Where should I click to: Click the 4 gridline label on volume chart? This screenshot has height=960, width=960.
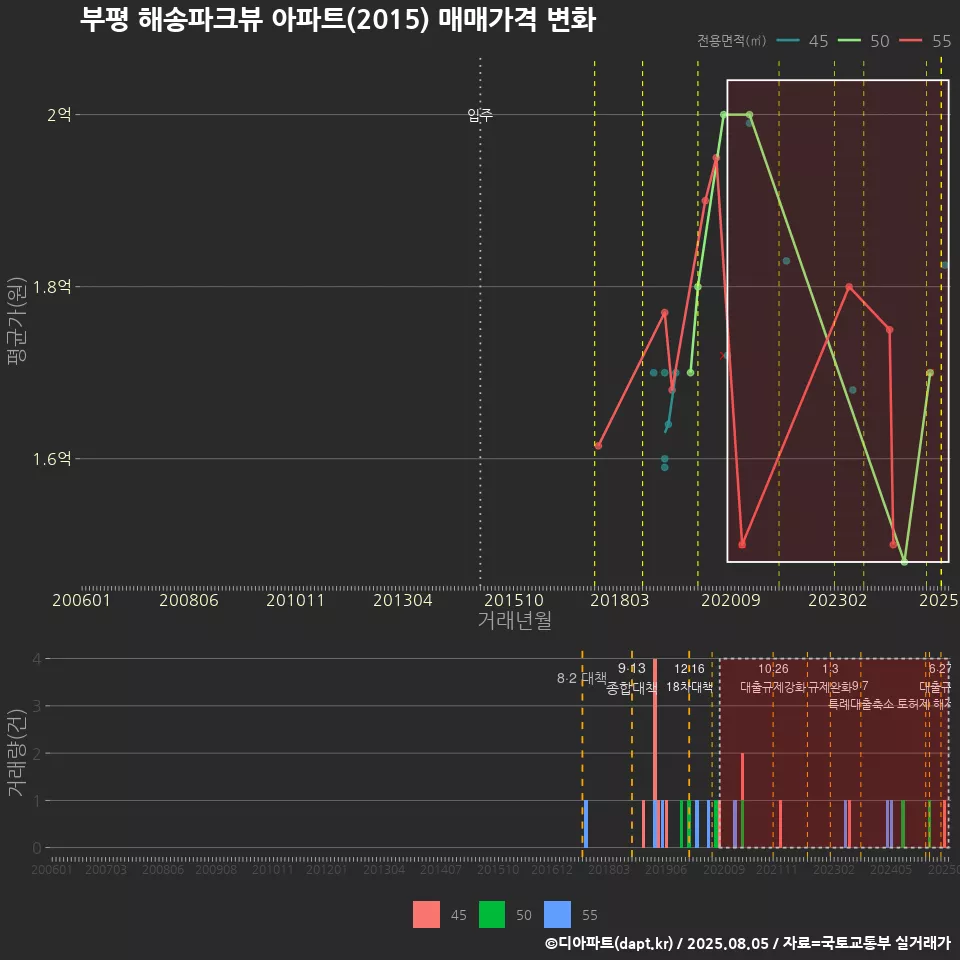point(37,659)
